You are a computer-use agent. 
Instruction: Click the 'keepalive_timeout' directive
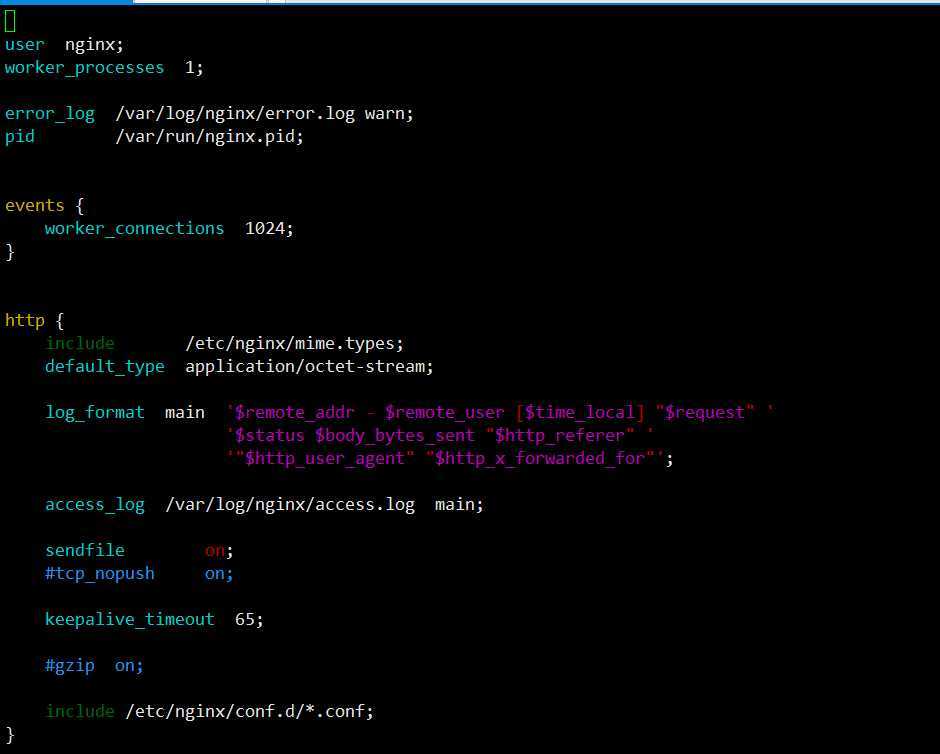(x=129, y=620)
